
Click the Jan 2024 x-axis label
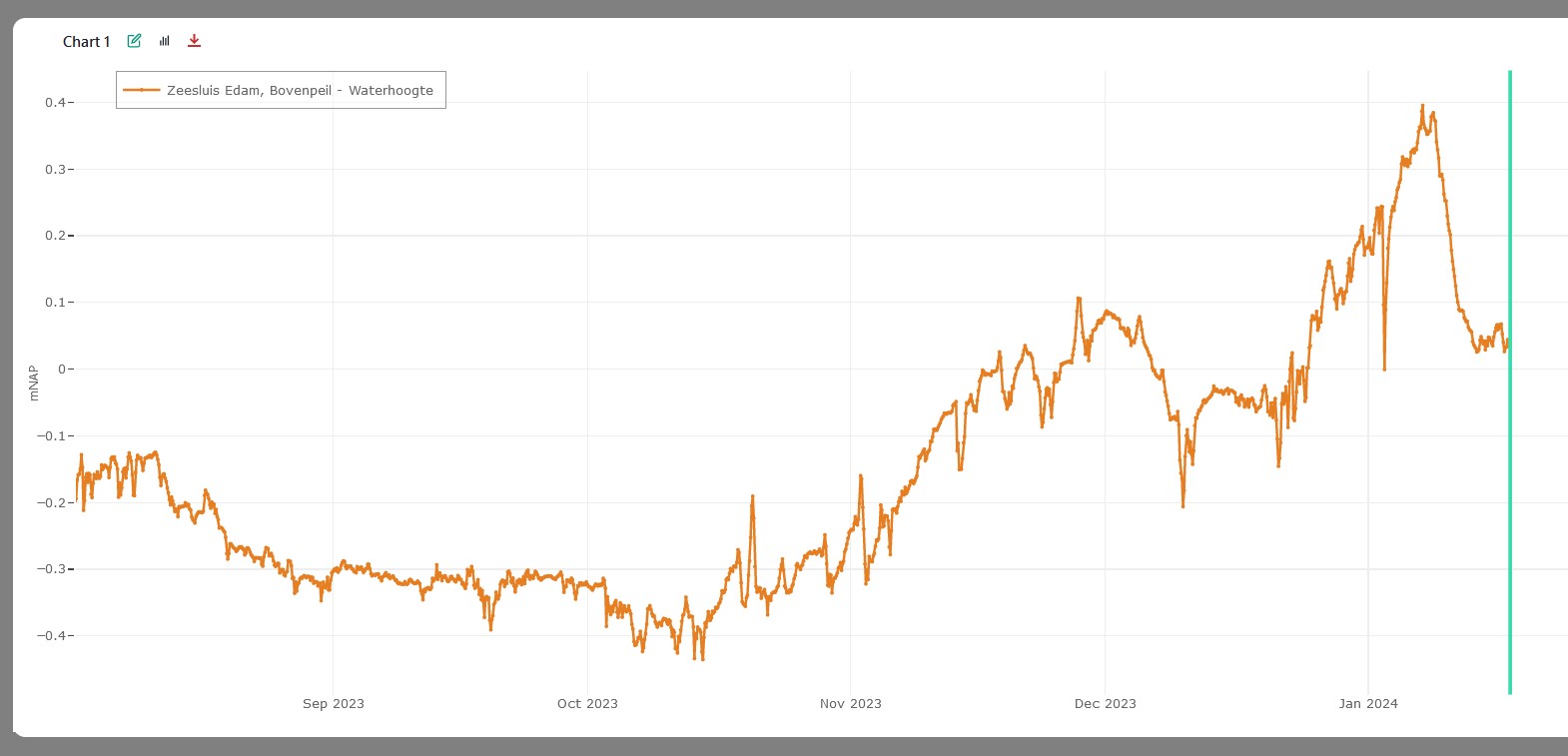click(x=1367, y=704)
